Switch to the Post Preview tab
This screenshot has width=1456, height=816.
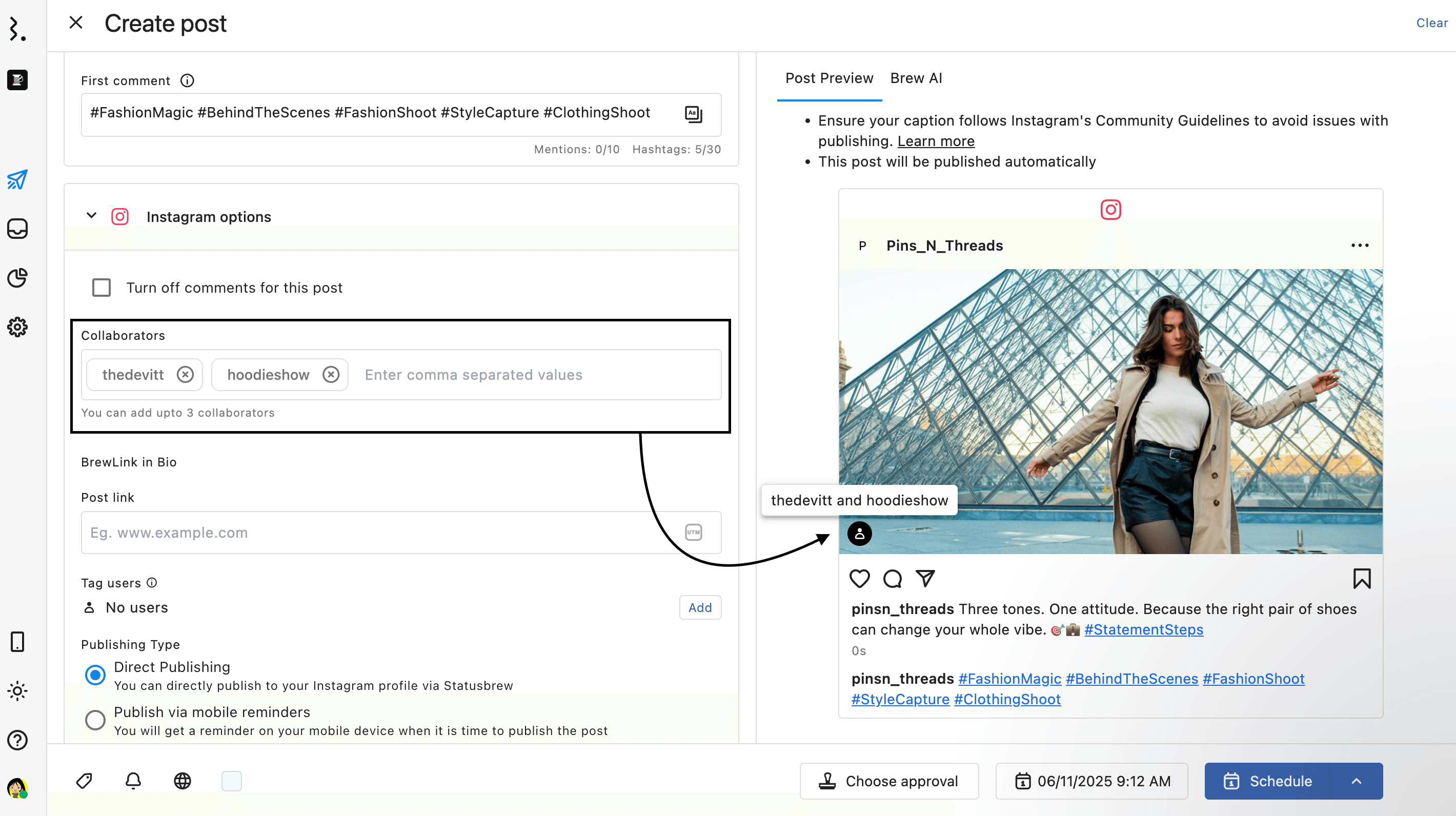pyautogui.click(x=828, y=78)
